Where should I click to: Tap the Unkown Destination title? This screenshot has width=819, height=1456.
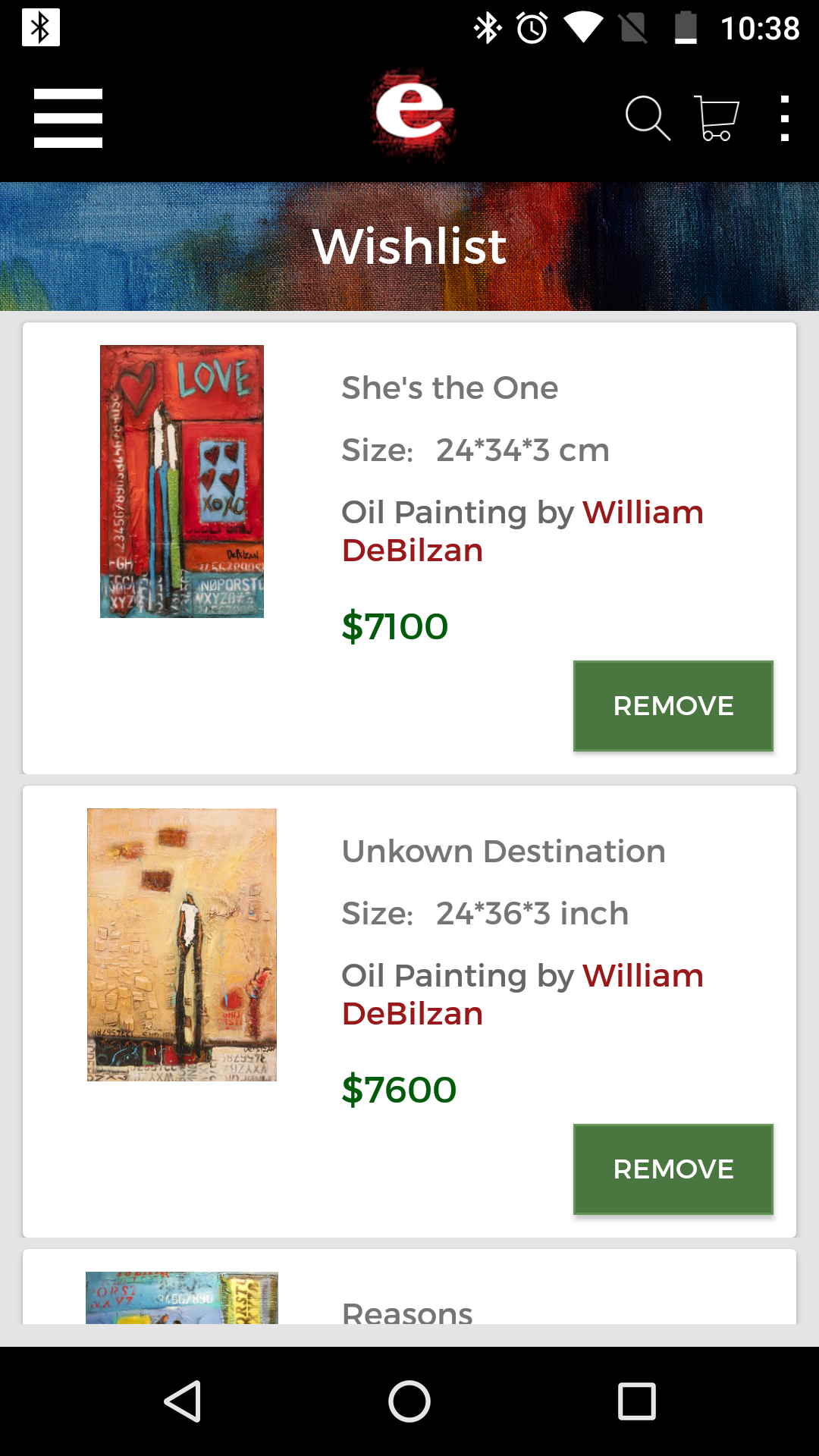pos(504,852)
